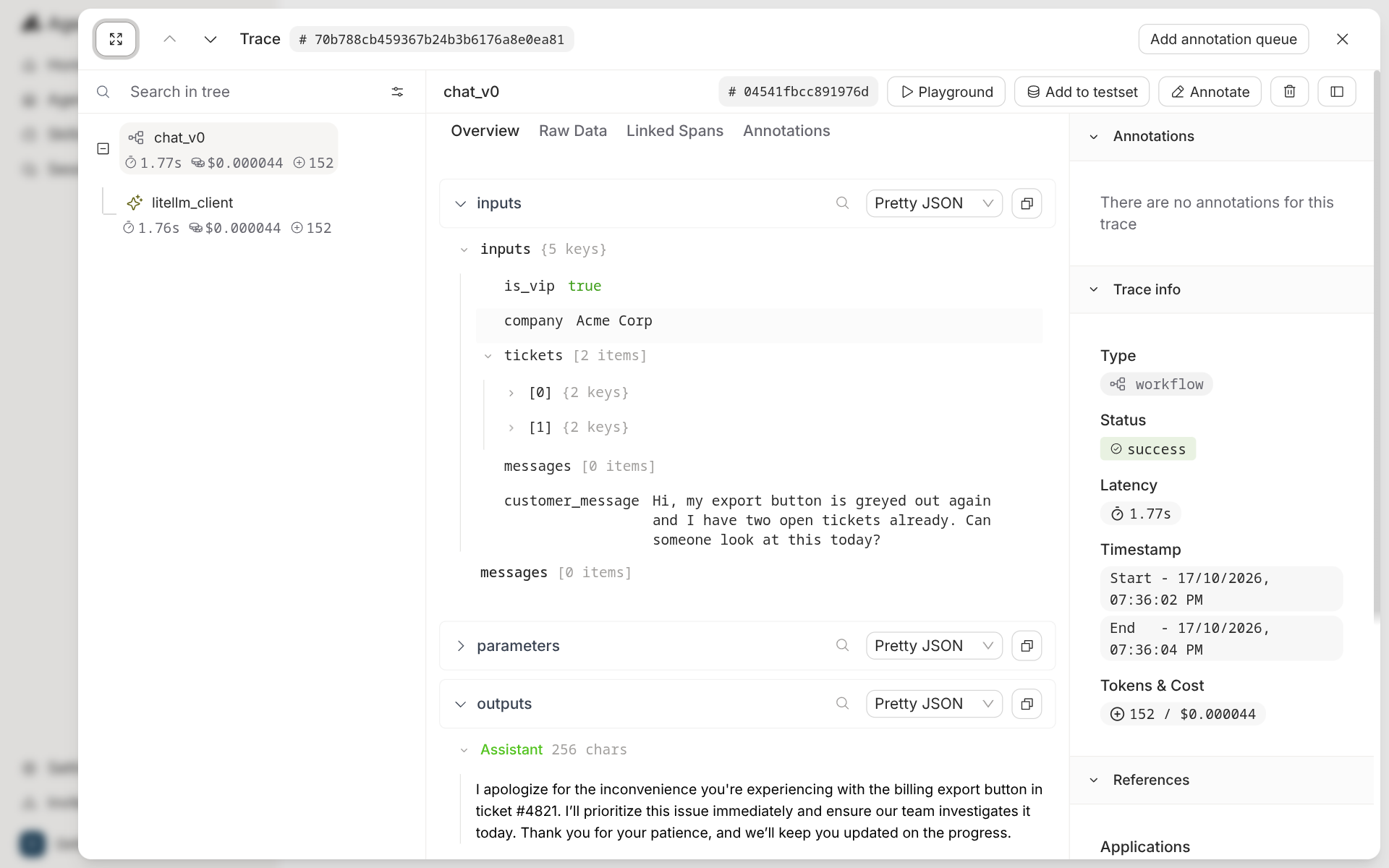Expand tickets item [1]
The width and height of the screenshot is (1389, 868).
[x=511, y=427]
